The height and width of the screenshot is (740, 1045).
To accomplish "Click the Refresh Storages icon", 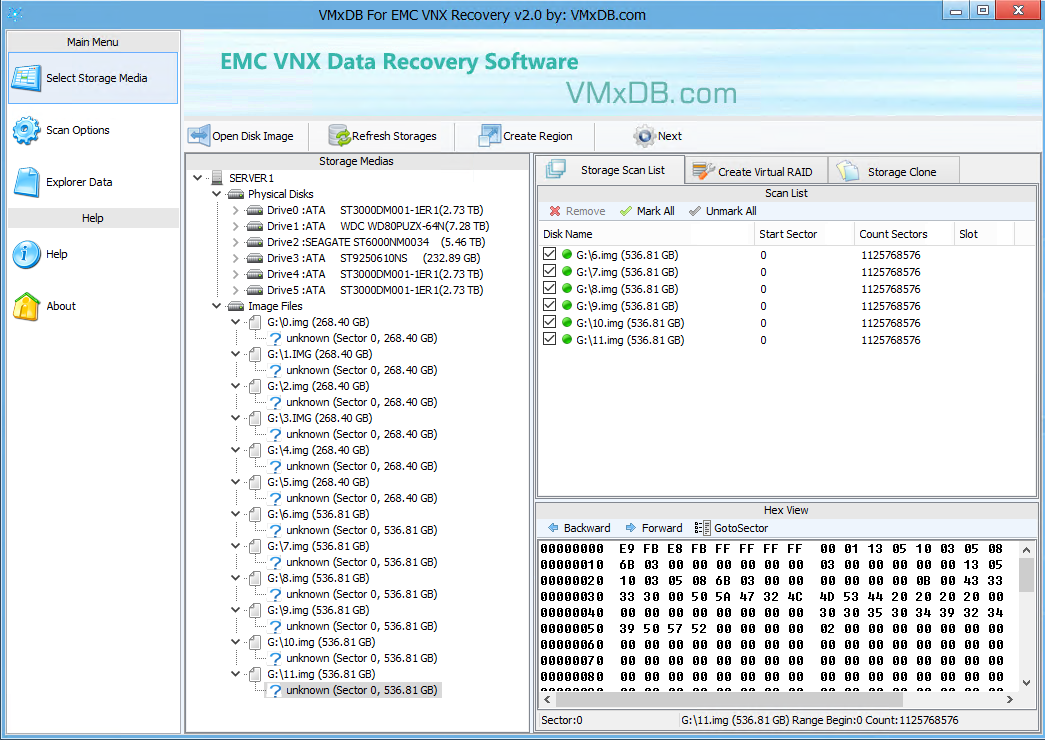I will (339, 136).
